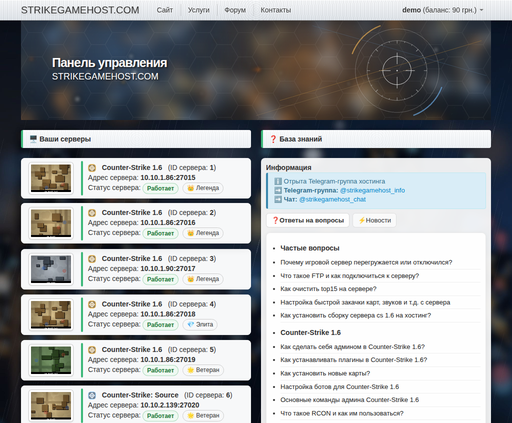Click the map thumbnail of server ID 3
512x423 pixels.
(x=51, y=269)
